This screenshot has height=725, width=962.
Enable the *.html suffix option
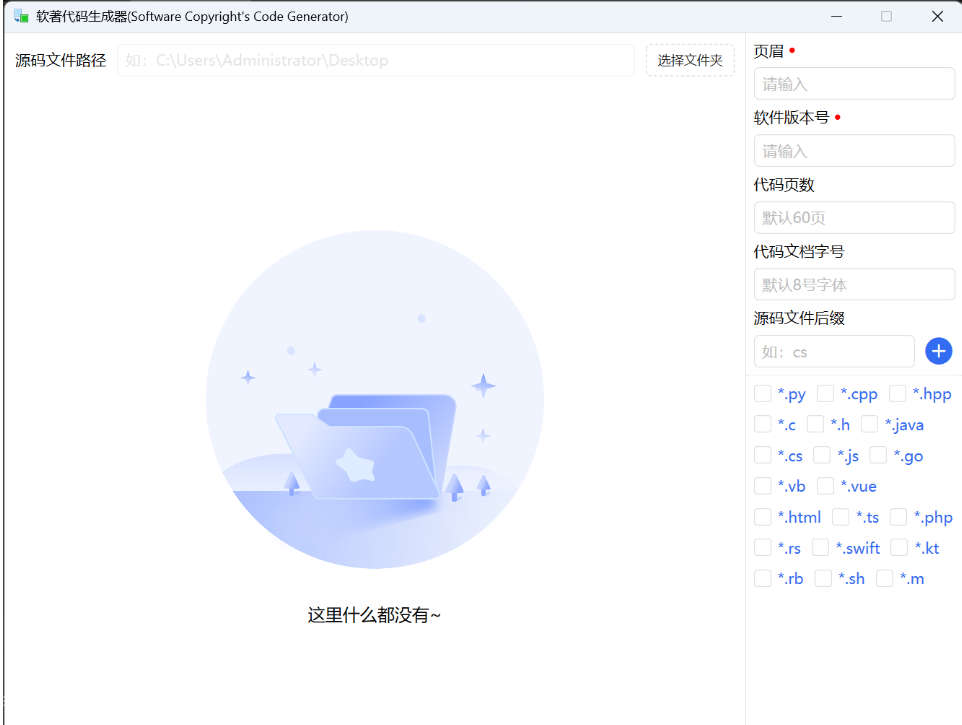pyautogui.click(x=763, y=517)
